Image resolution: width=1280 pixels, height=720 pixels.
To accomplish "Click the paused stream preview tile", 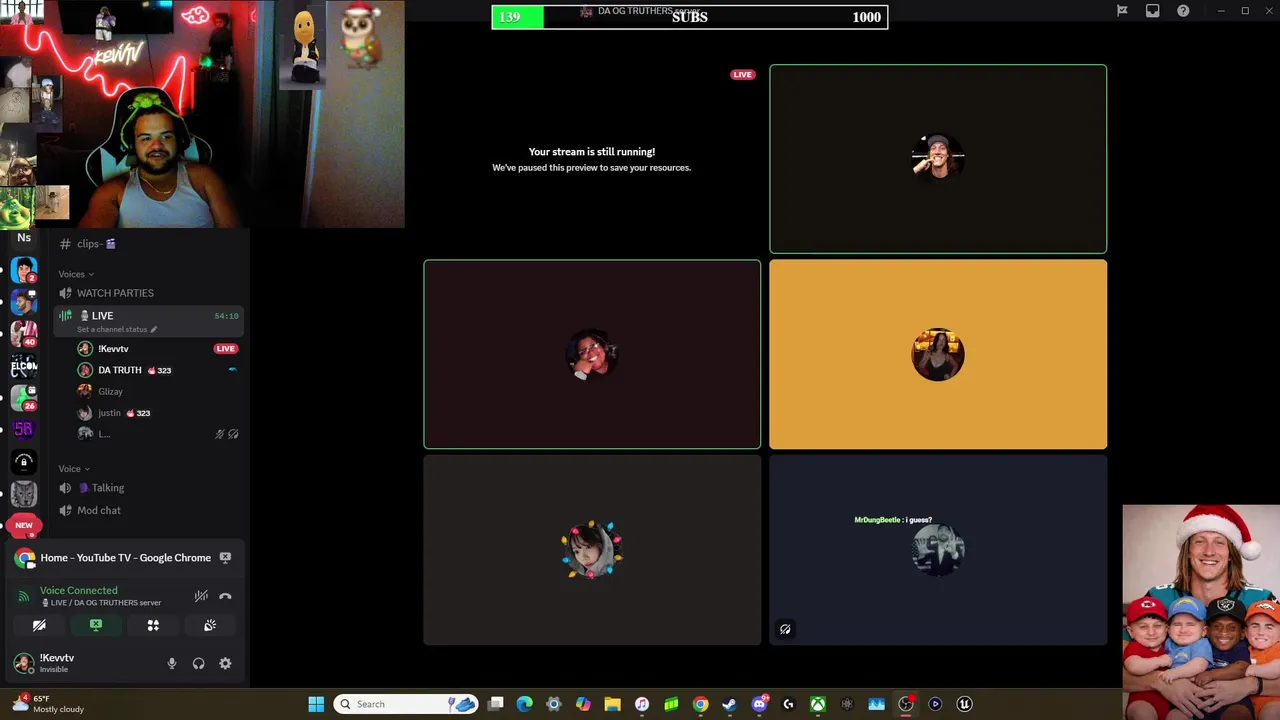I will tap(592, 159).
